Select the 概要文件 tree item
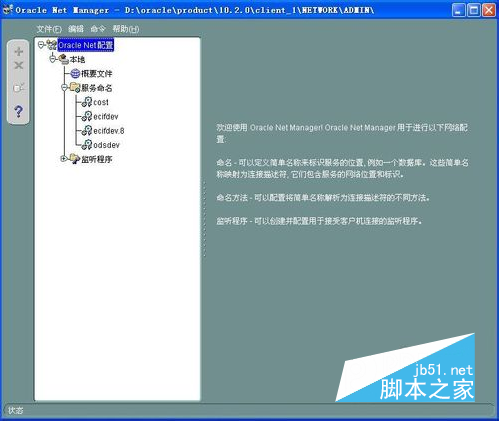Viewport: 503px width, 424px height. coord(97,74)
